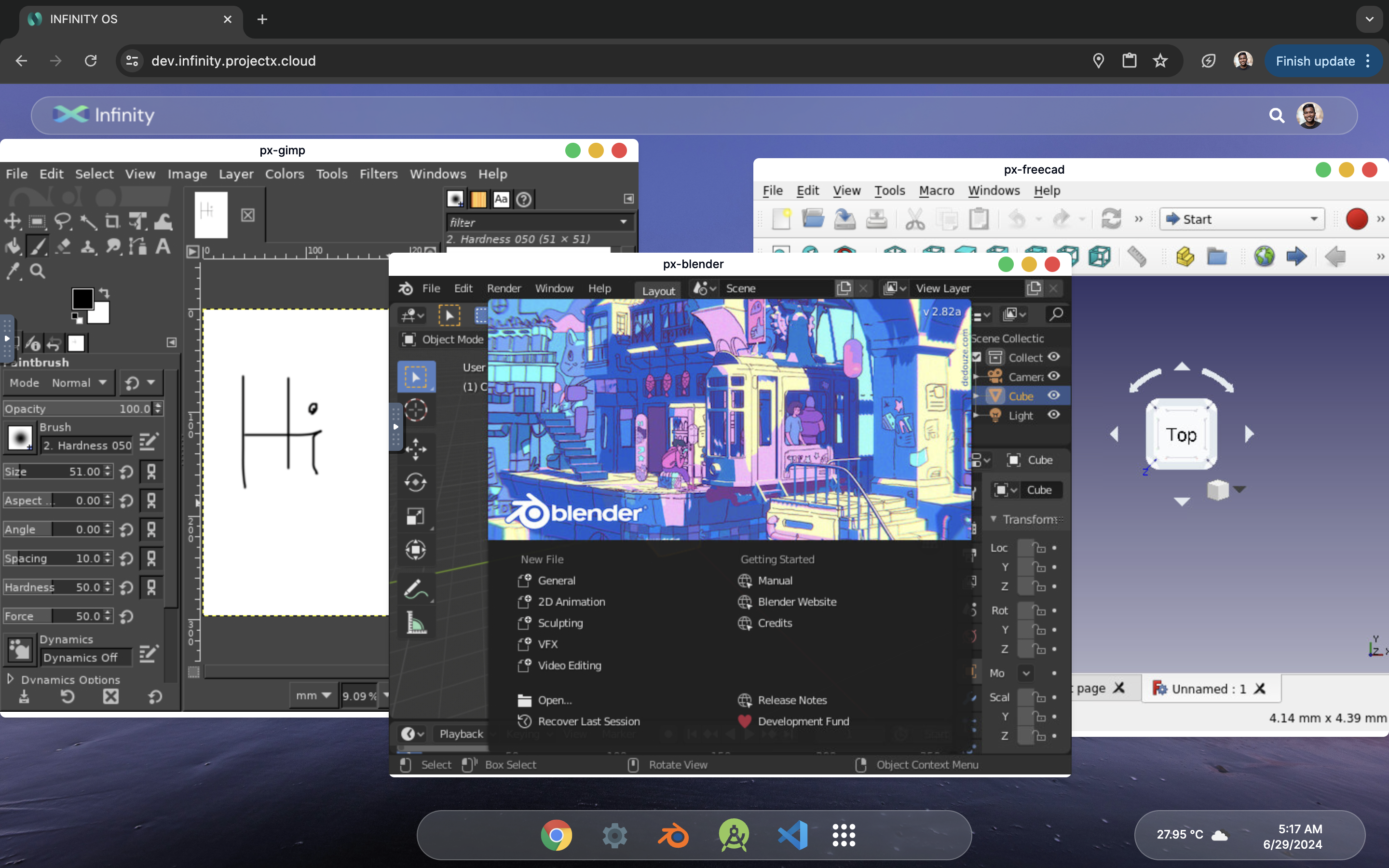Open the FreeCAD Start workbench dropdown

tap(1242, 219)
